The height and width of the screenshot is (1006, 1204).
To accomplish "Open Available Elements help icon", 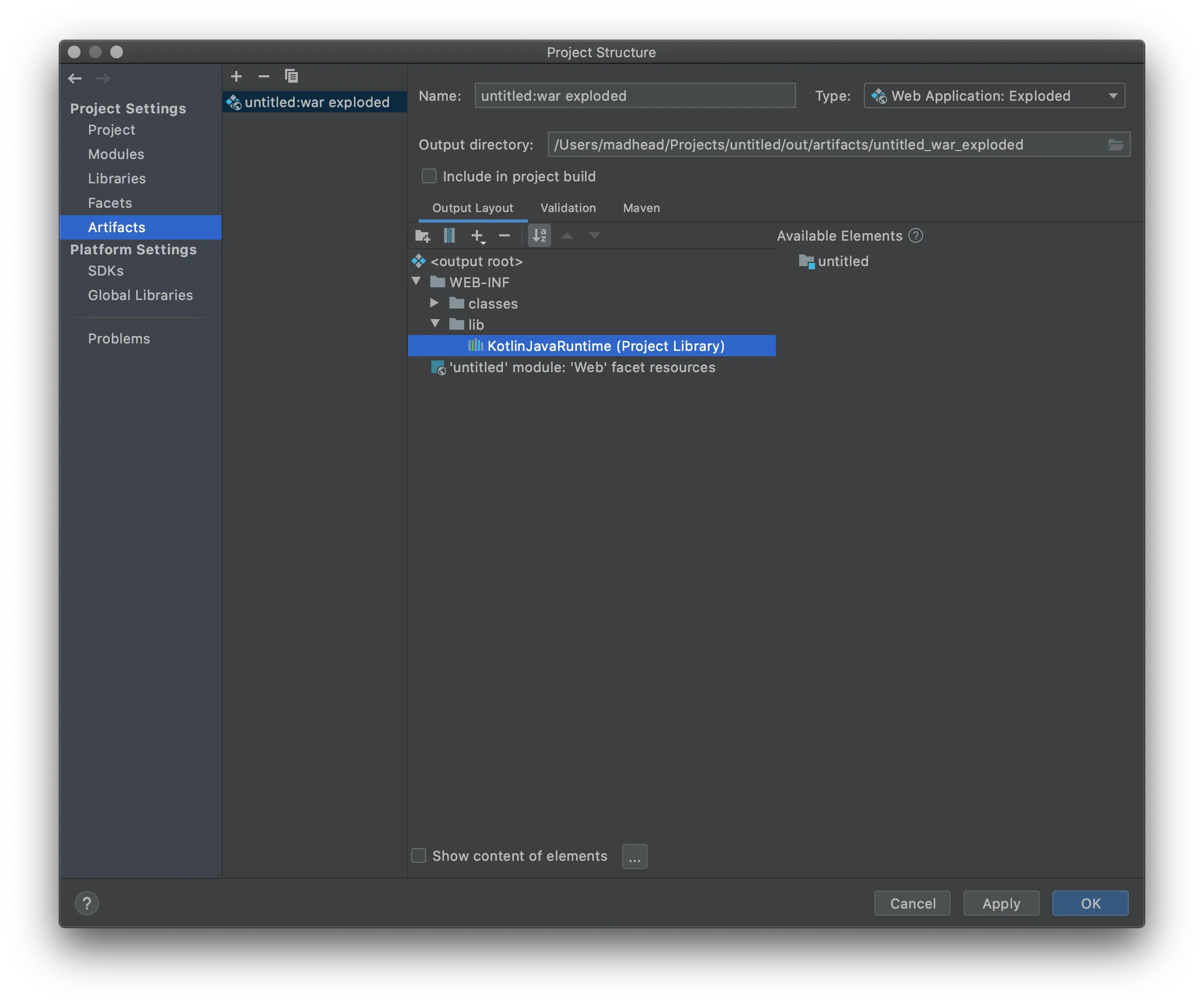I will click(x=916, y=236).
